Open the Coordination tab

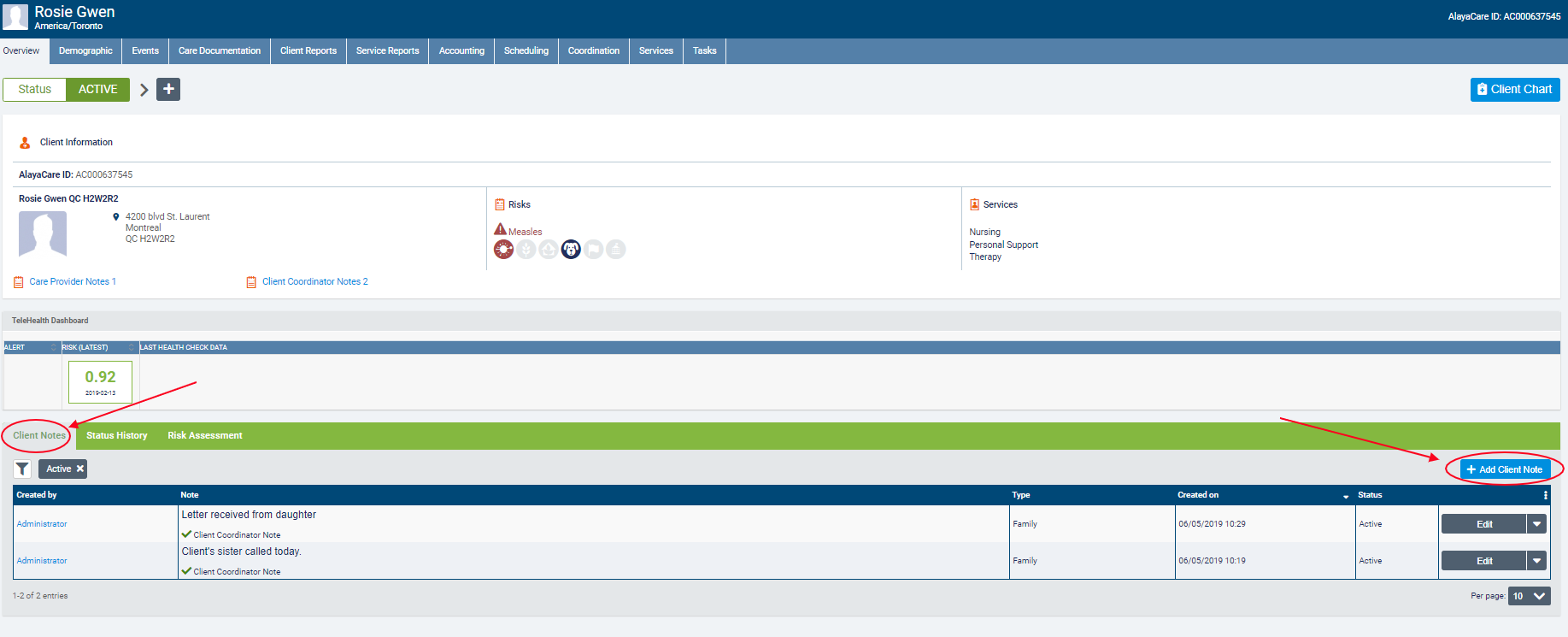pos(594,50)
